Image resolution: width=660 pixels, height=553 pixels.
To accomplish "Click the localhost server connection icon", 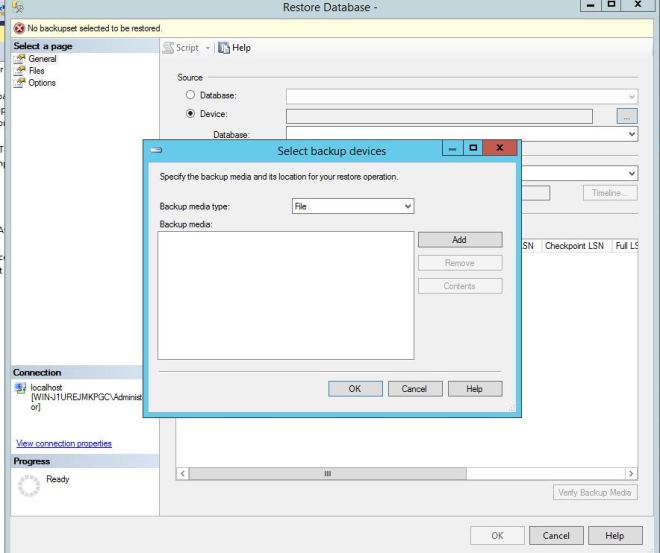I will point(20,388).
